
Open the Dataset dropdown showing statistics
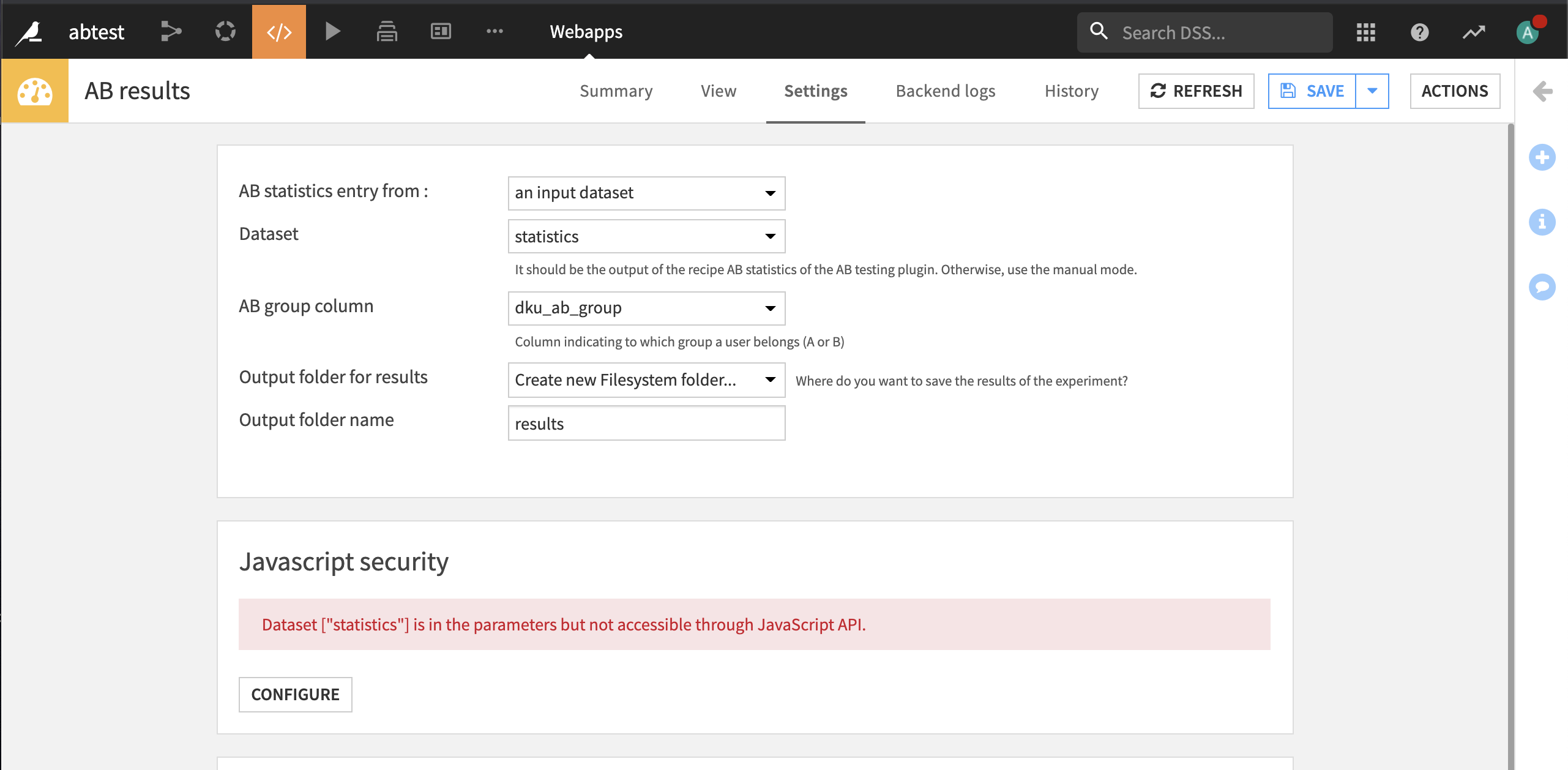tap(646, 236)
